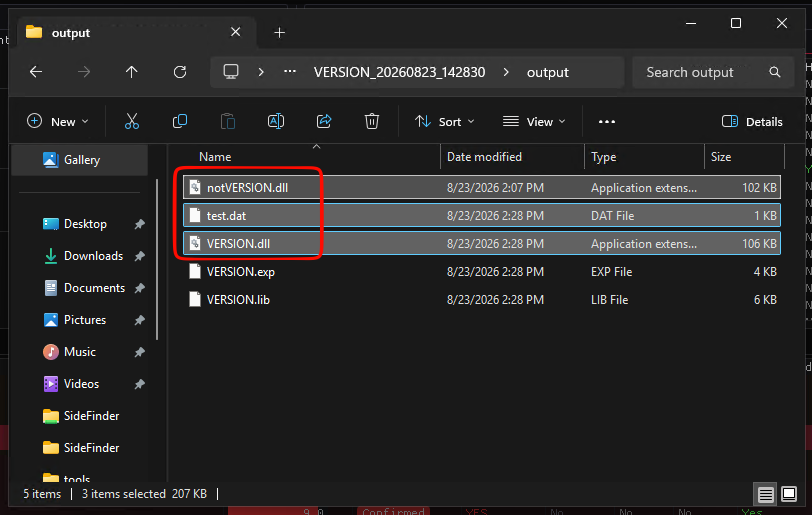Image resolution: width=812 pixels, height=515 pixels.
Task: Click the pin icon next to Downloads
Action: (x=139, y=256)
